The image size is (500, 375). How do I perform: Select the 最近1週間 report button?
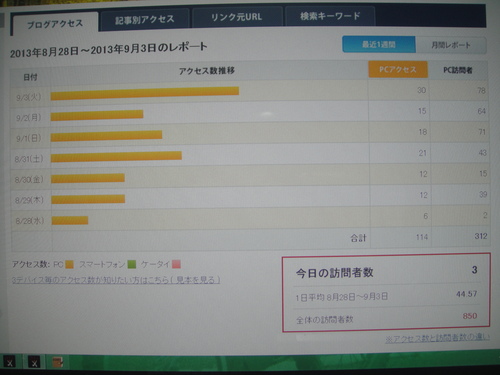point(379,44)
